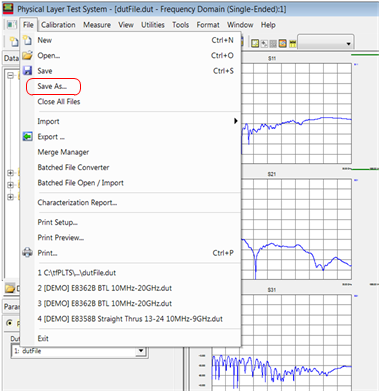Choose Characterization Report... entry
Viewport: 380px width, 391px height.
tap(77, 203)
